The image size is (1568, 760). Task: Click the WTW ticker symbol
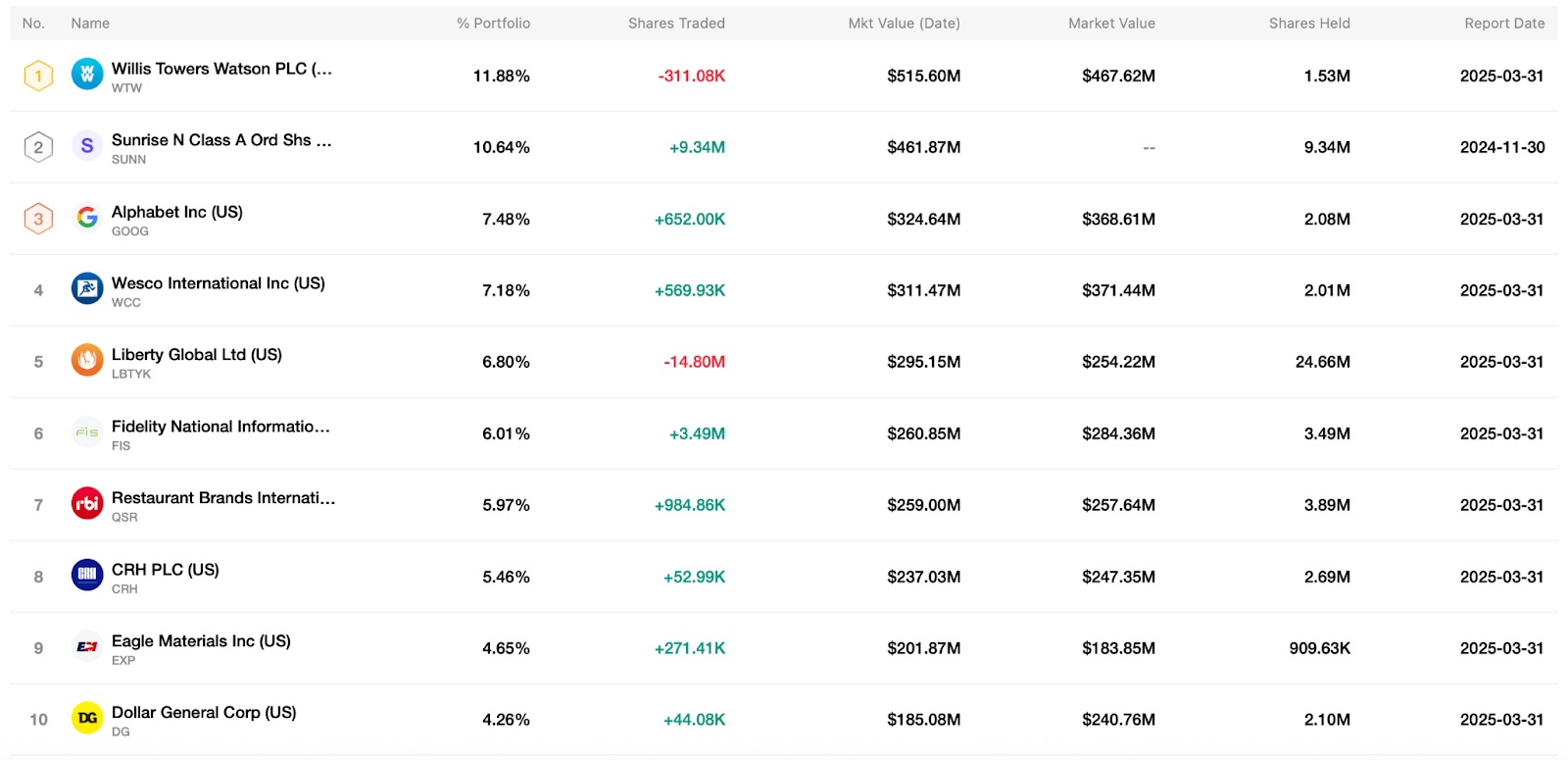(x=126, y=88)
